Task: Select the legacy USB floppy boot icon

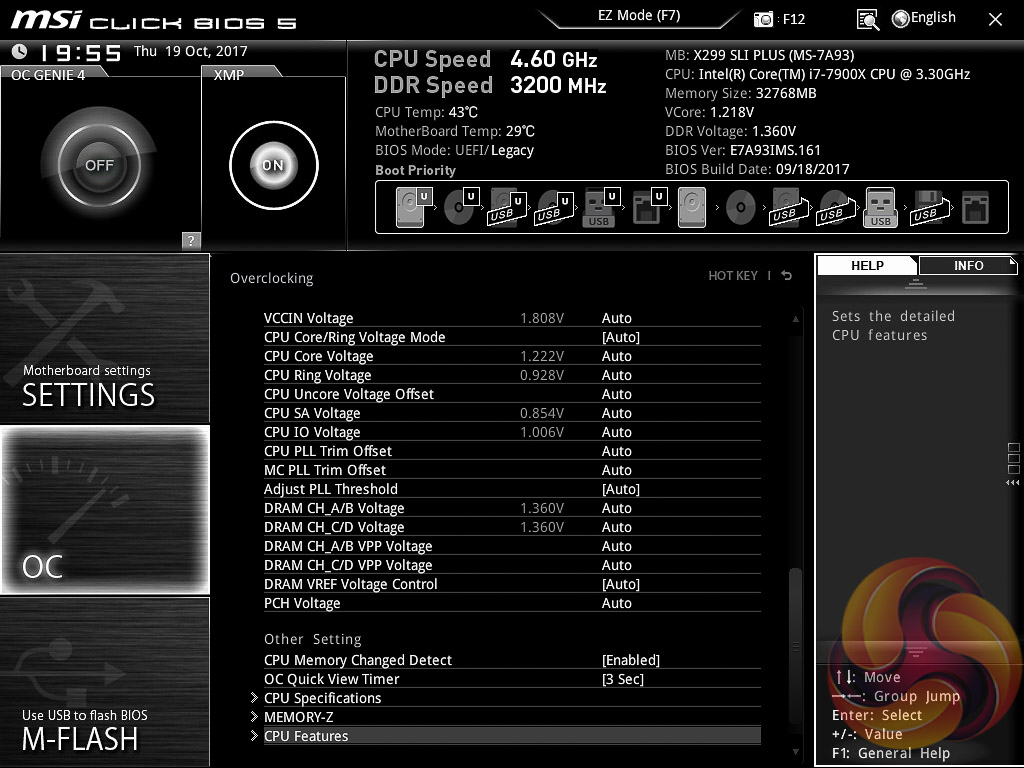Action: (x=930, y=208)
